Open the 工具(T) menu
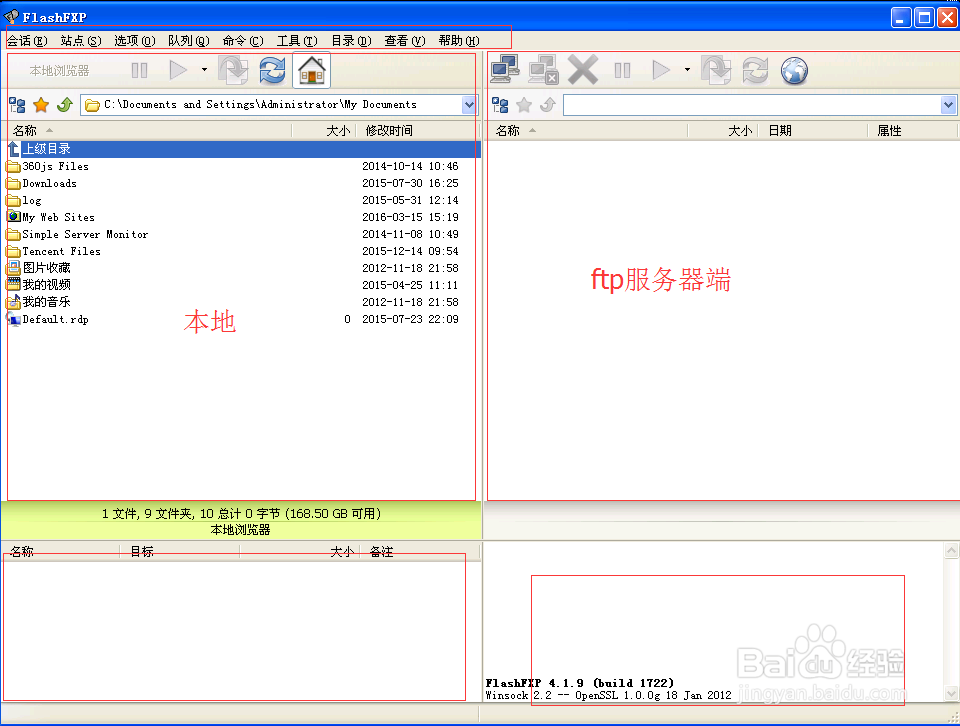960x726 pixels. (297, 40)
